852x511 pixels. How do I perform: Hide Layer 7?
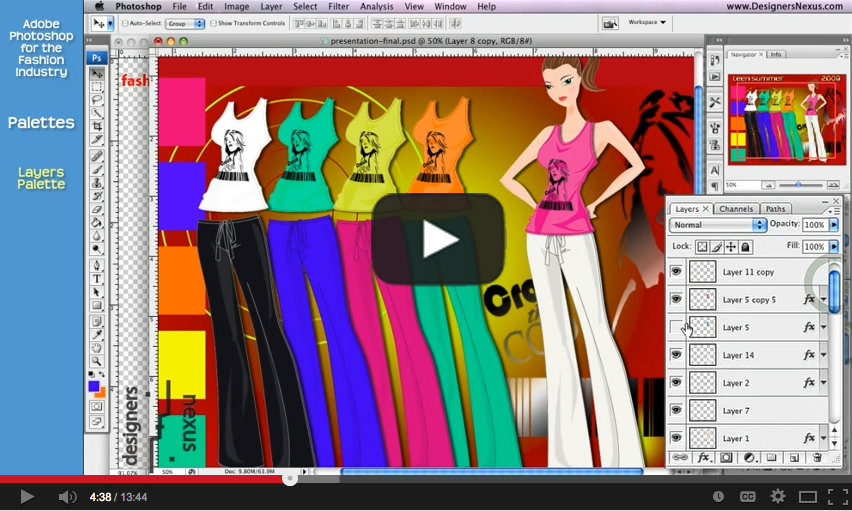click(x=676, y=410)
